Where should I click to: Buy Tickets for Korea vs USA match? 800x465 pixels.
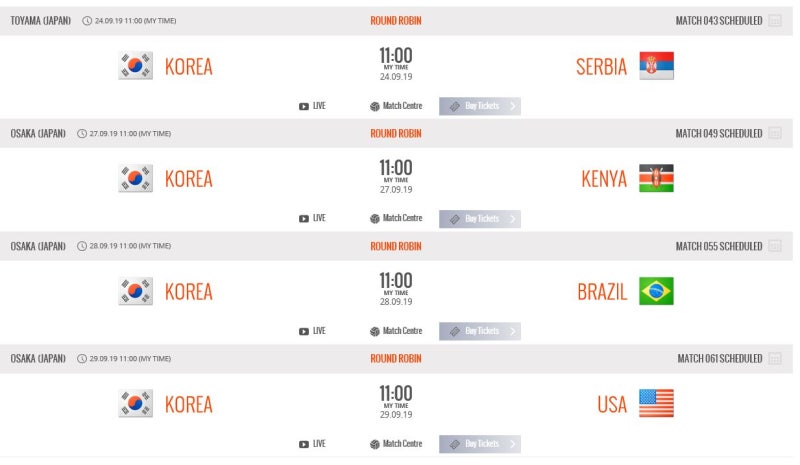tap(480, 444)
